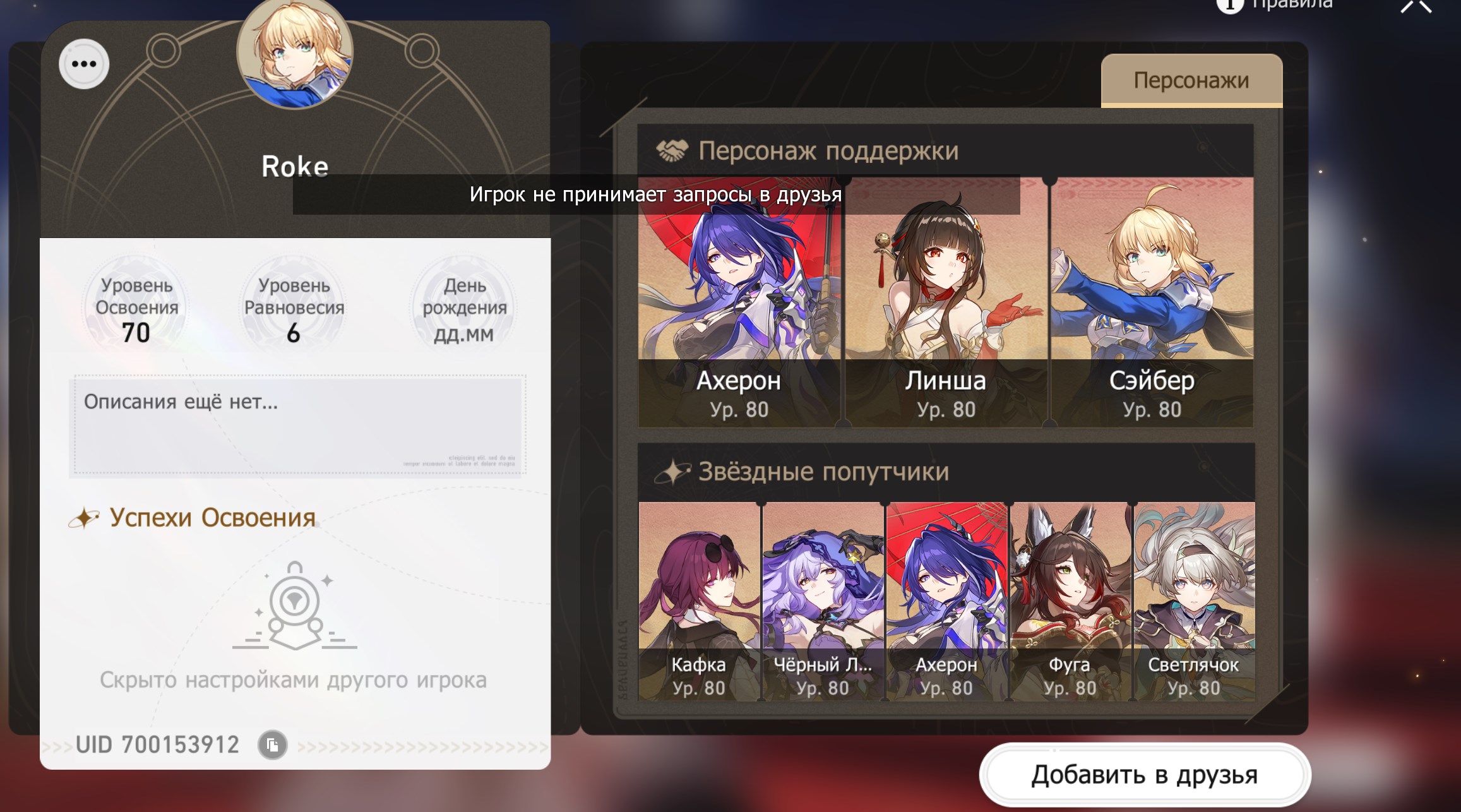Open the three-dots options menu
The image size is (1461, 812).
84,64
